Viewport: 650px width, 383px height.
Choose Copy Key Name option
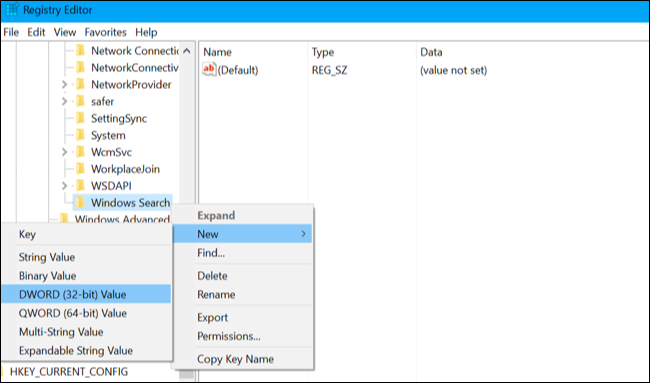(x=235, y=359)
